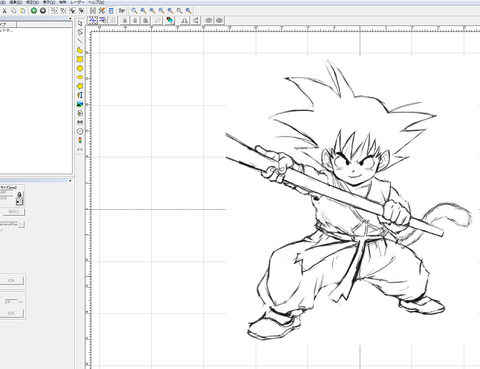Click the green circular arrow button

(x=34, y=11)
